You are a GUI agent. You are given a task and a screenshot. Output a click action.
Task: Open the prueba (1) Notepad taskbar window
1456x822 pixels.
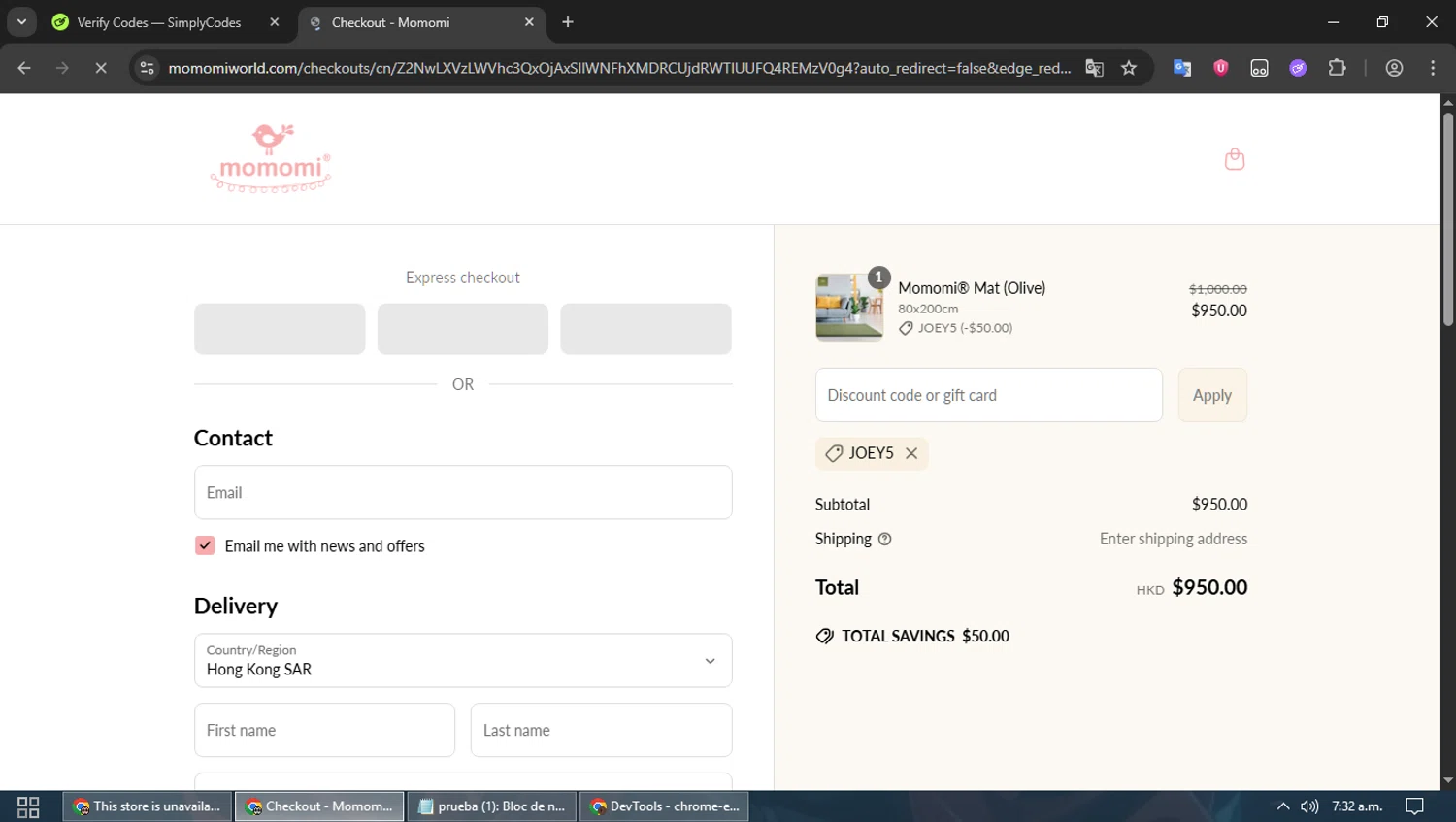tap(491, 806)
